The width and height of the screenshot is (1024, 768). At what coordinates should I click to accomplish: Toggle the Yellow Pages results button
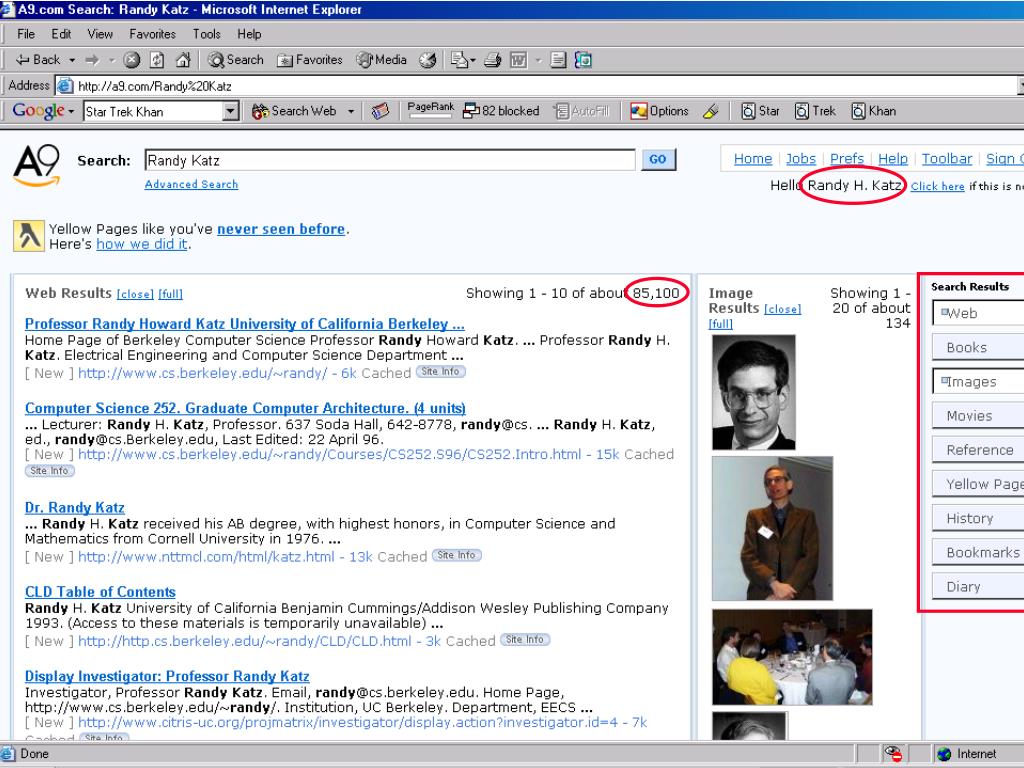click(x=978, y=484)
